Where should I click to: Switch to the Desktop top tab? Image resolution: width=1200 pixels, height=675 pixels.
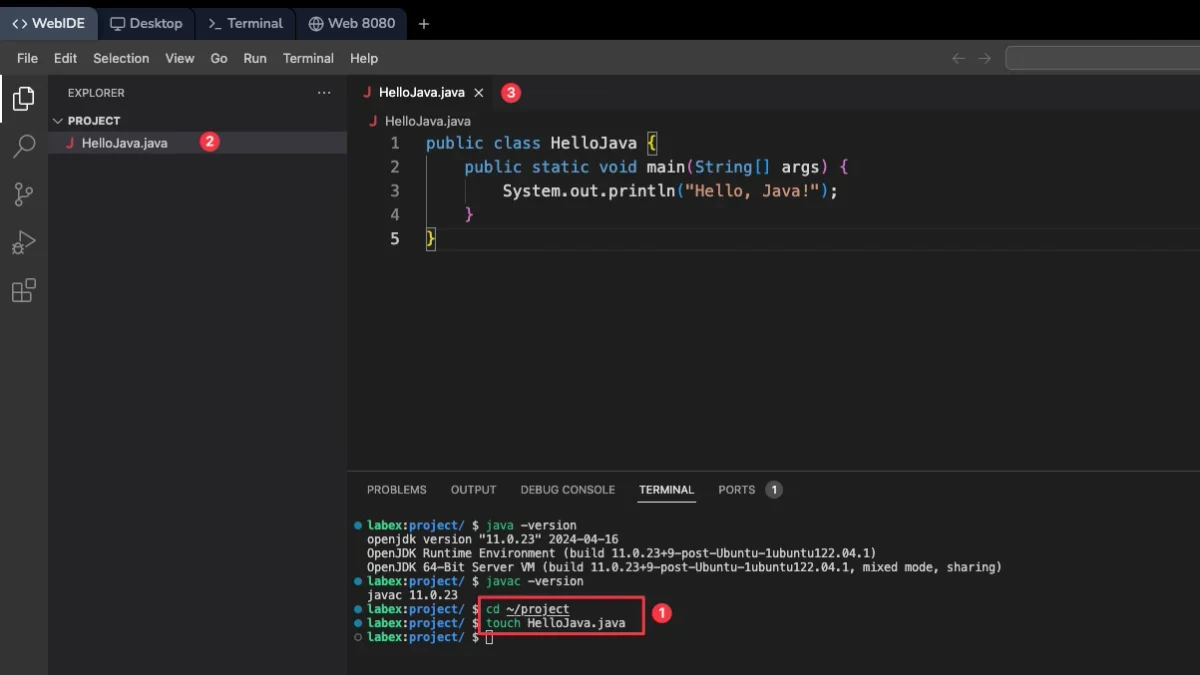[146, 23]
